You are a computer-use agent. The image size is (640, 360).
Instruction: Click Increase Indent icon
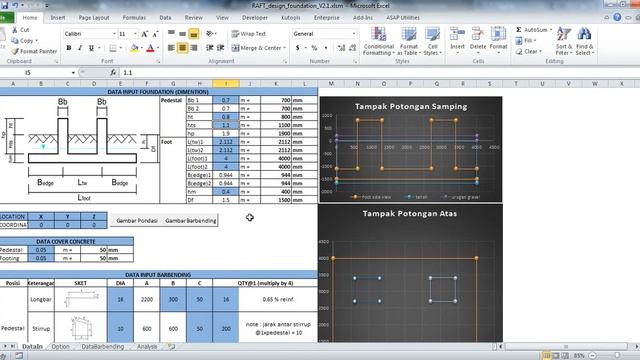coord(220,48)
